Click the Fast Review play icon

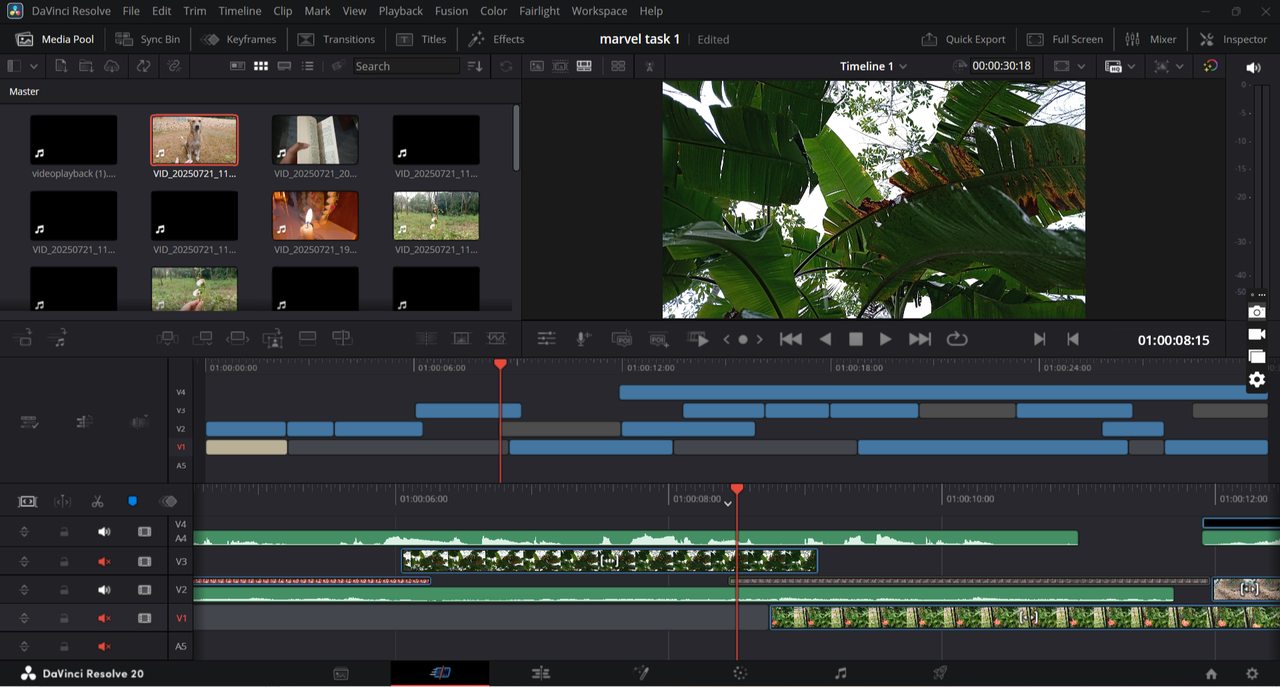pyautogui.click(x=699, y=339)
